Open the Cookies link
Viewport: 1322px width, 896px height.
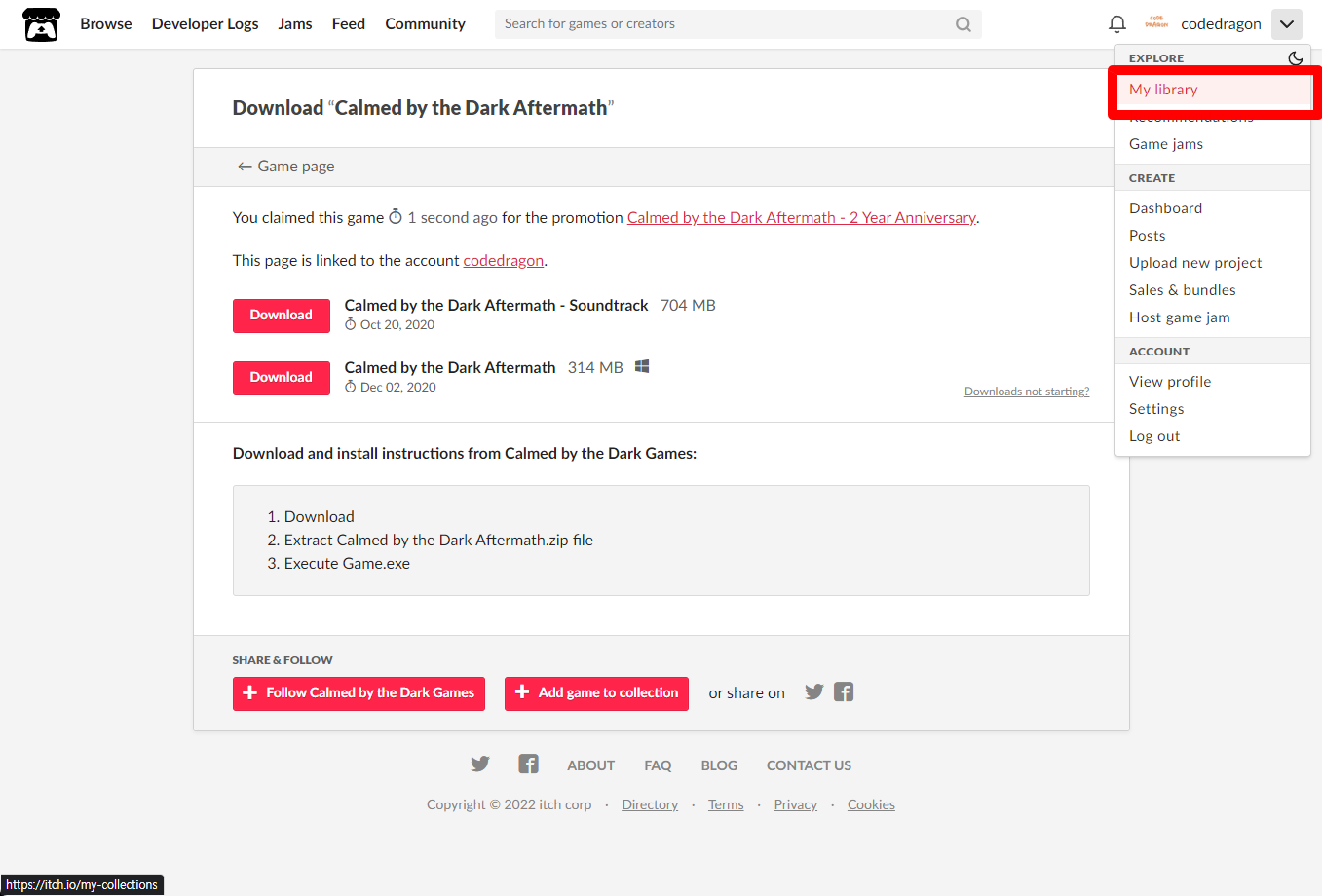point(871,804)
